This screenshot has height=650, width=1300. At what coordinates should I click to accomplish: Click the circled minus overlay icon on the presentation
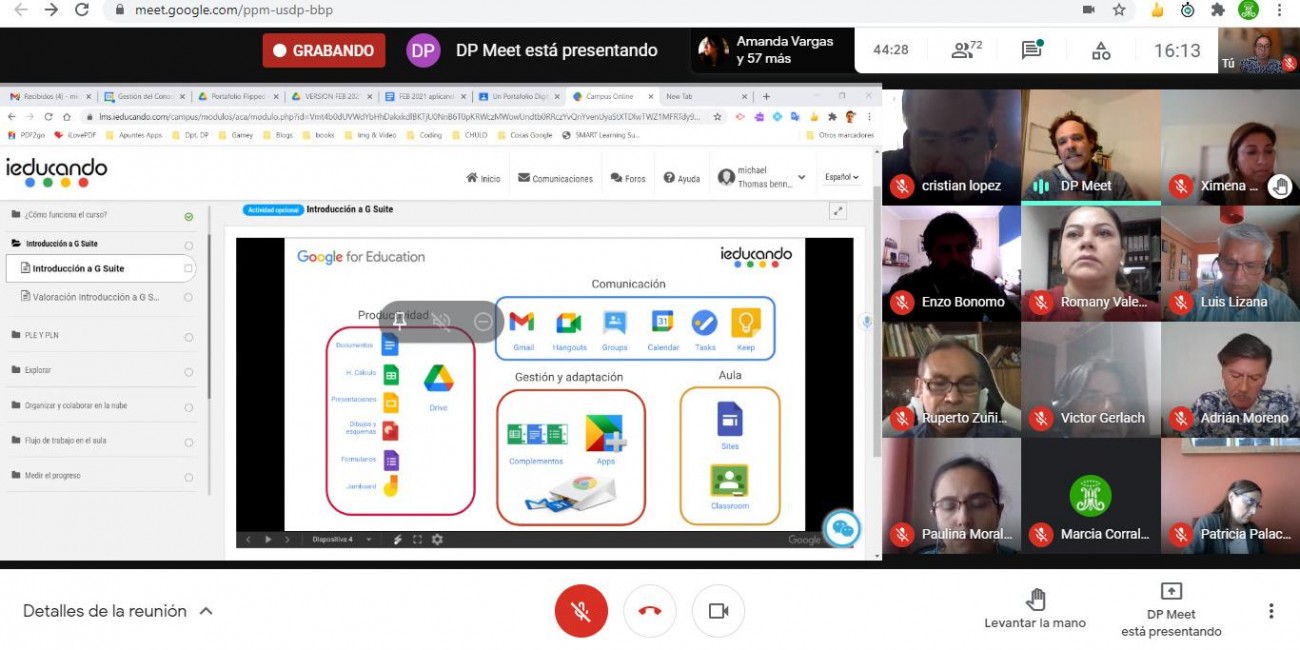click(483, 321)
